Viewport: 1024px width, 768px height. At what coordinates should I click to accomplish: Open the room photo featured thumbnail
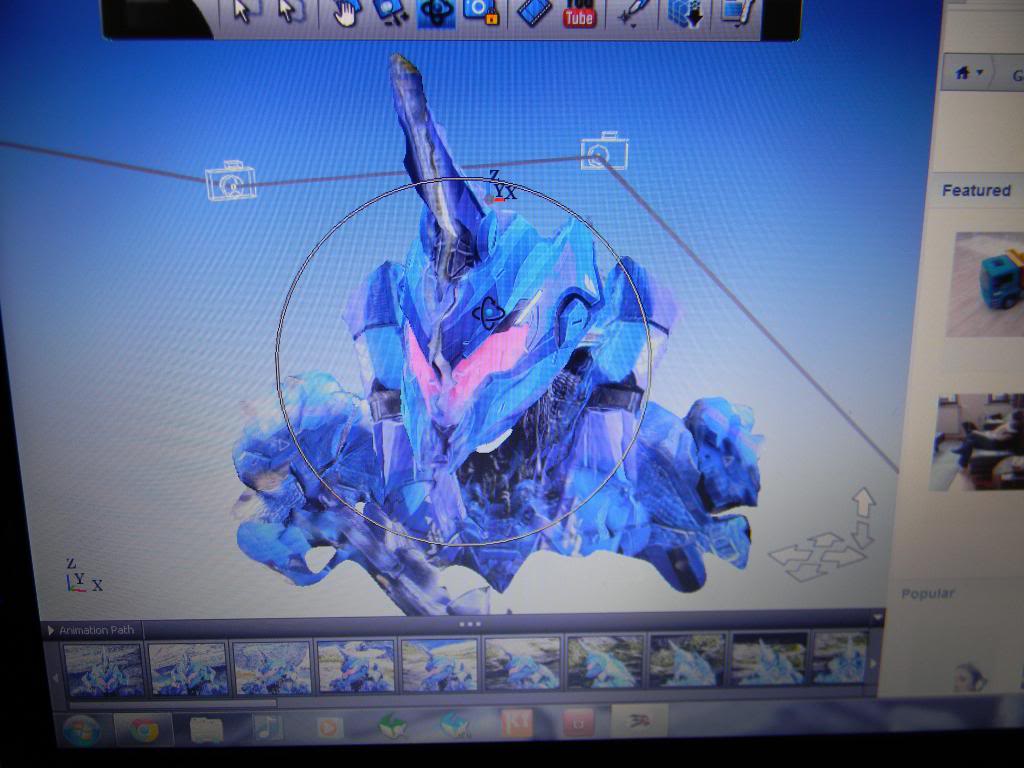pyautogui.click(x=977, y=441)
